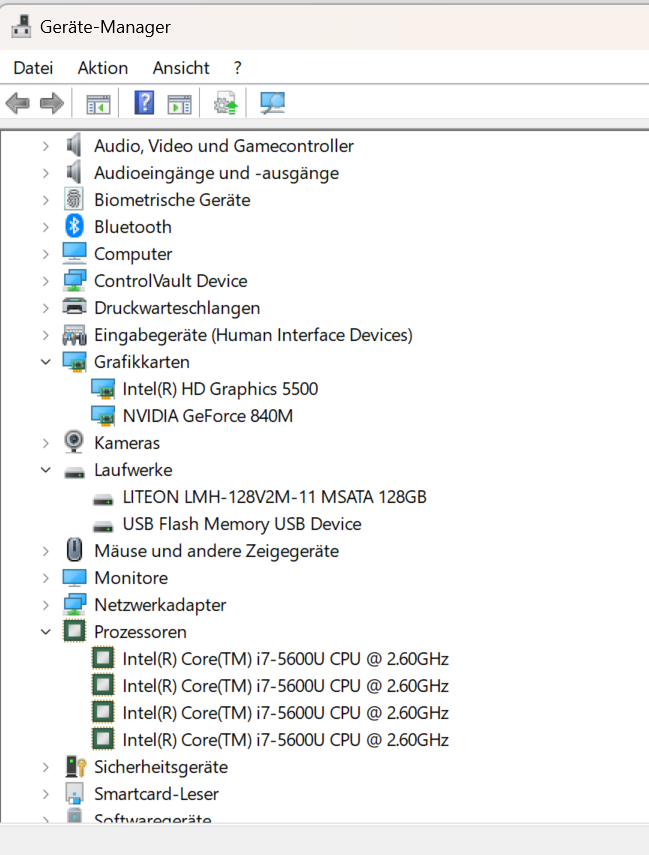
Task: Click the Eingabegeräte keyboard-controller icon
Action: [x=74, y=335]
